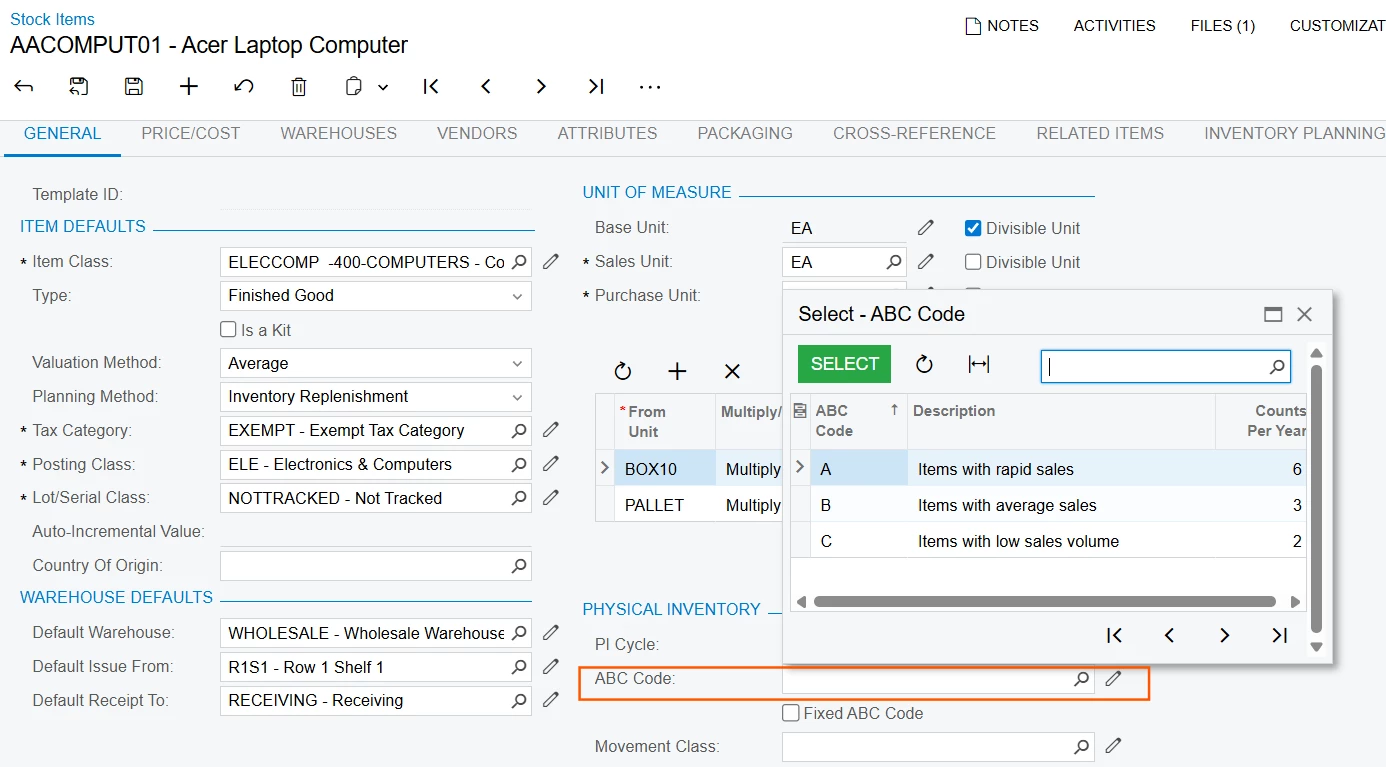
Task: Open the Sales Unit lookup
Action: [x=894, y=262]
